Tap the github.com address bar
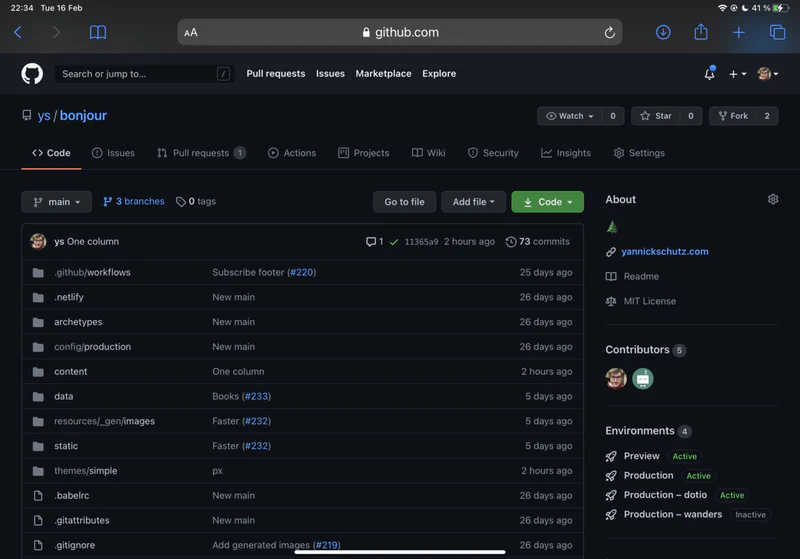800x559 pixels. 400,32
